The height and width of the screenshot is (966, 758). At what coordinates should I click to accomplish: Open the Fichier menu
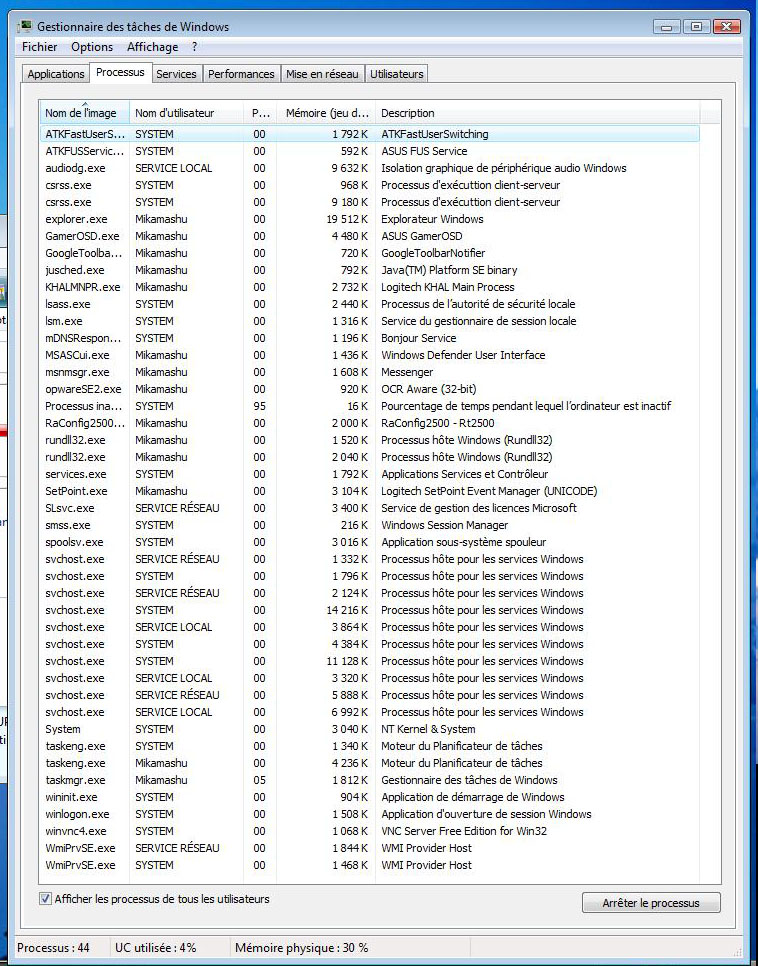point(39,47)
